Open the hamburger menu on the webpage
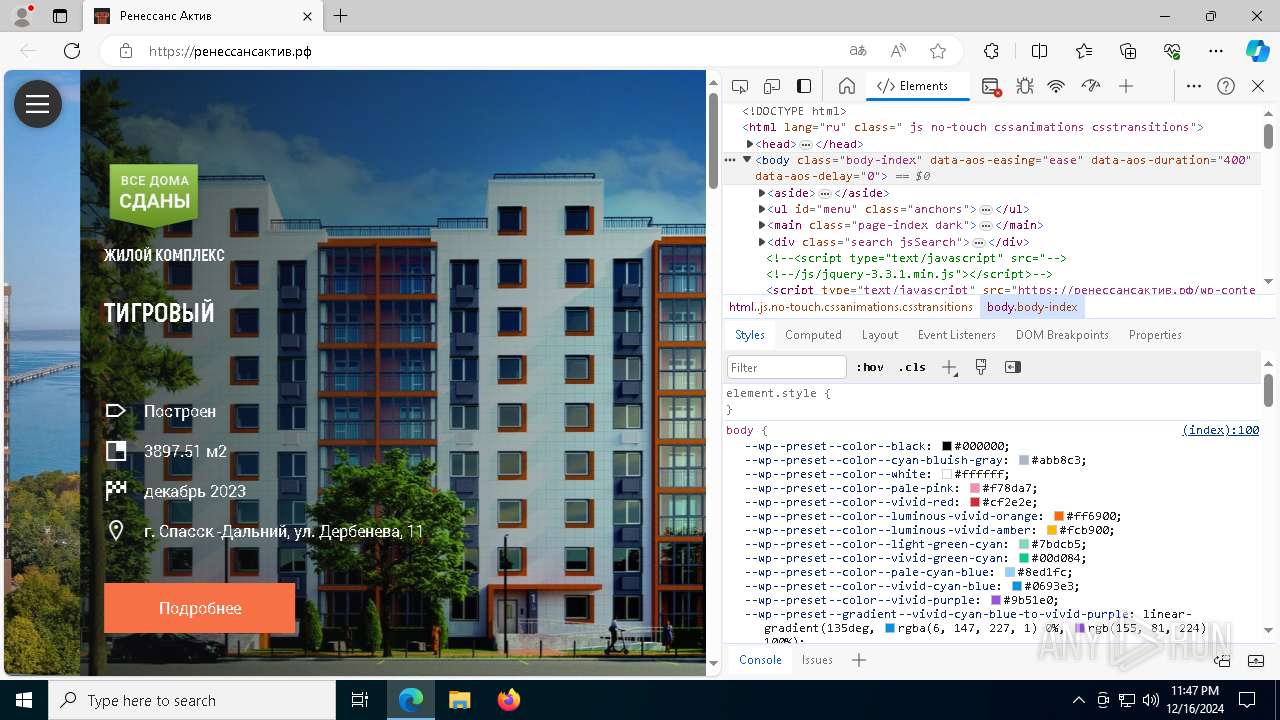This screenshot has width=1280, height=720. (x=38, y=104)
